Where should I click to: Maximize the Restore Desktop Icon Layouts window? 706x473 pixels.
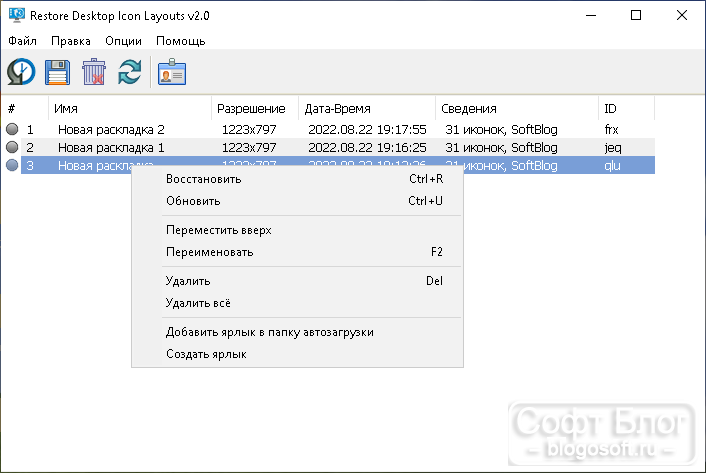636,15
